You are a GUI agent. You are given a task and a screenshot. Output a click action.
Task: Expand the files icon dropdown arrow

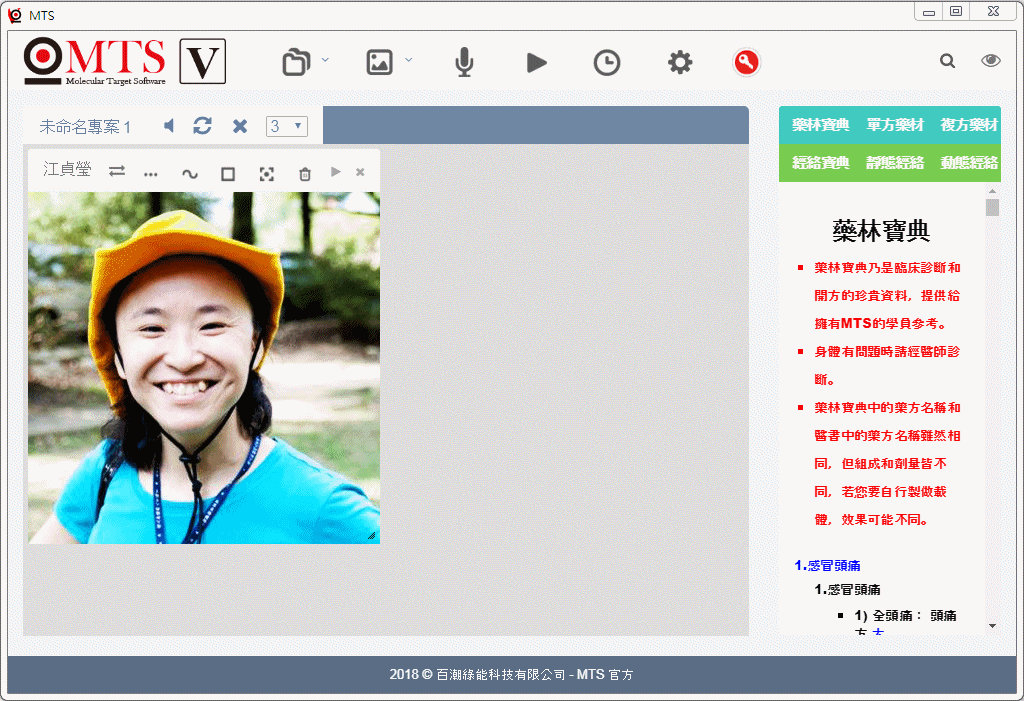coord(325,60)
